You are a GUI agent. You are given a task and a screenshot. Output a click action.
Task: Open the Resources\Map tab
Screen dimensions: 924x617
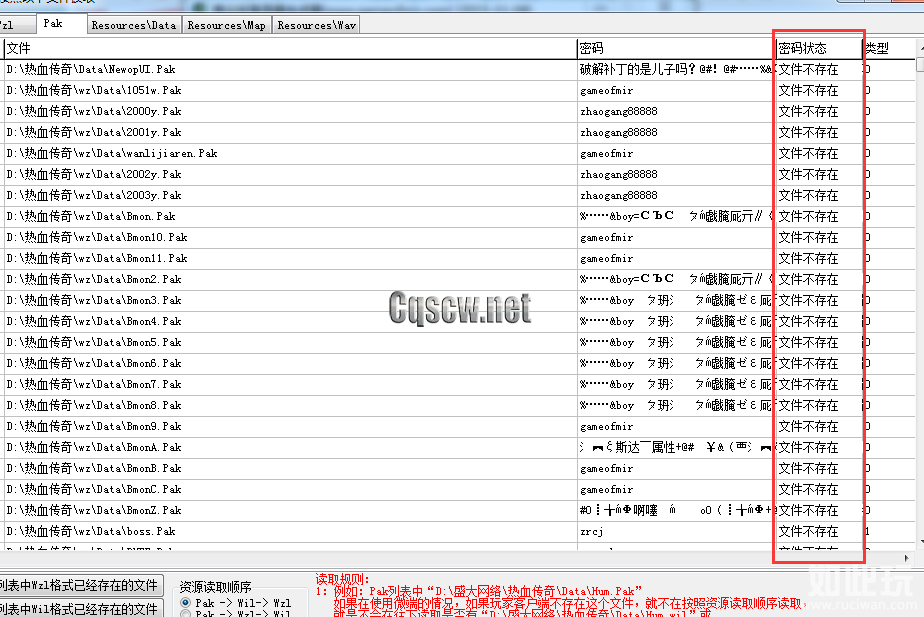coord(226,25)
